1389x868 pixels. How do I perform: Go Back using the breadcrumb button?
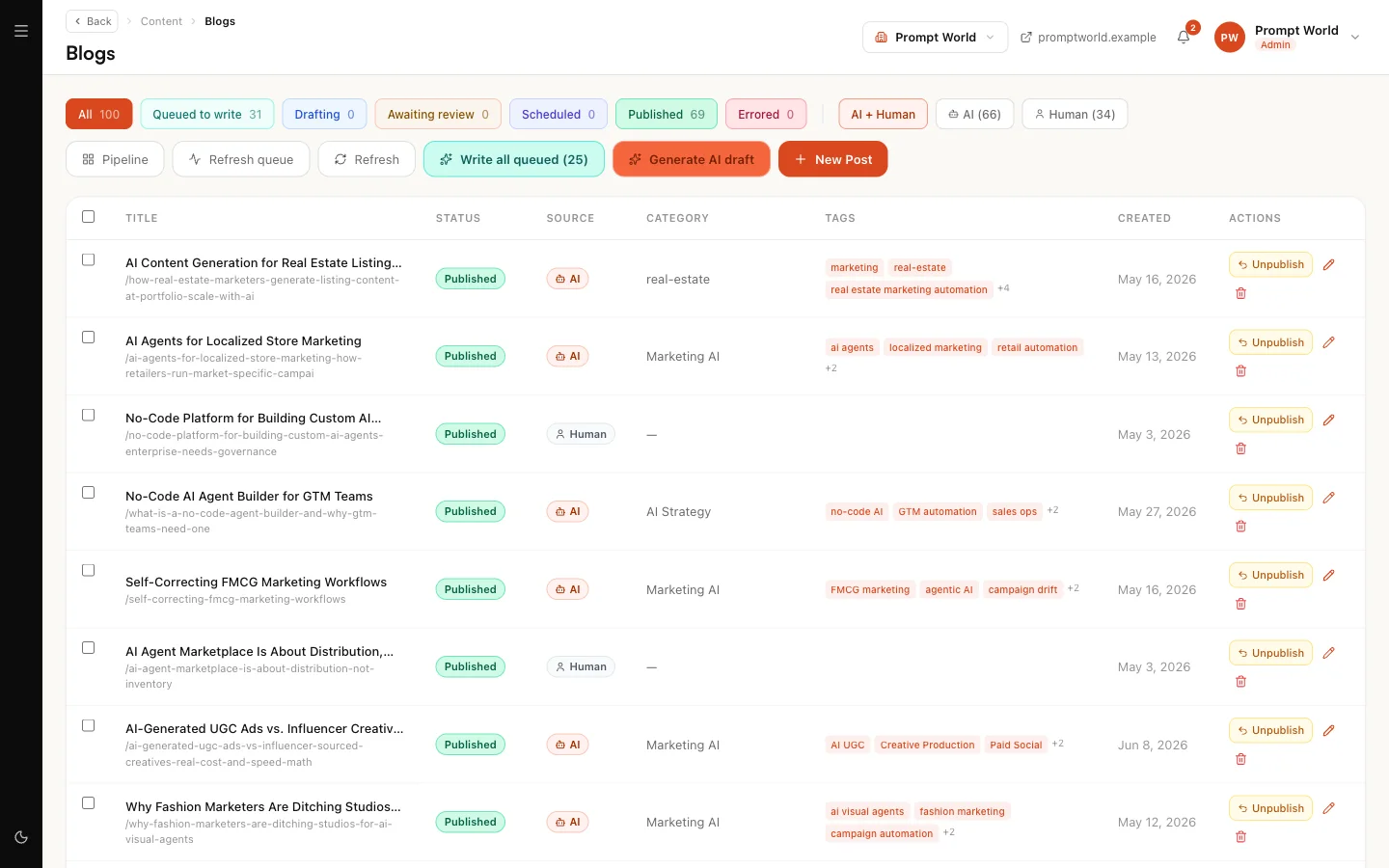coord(93,21)
